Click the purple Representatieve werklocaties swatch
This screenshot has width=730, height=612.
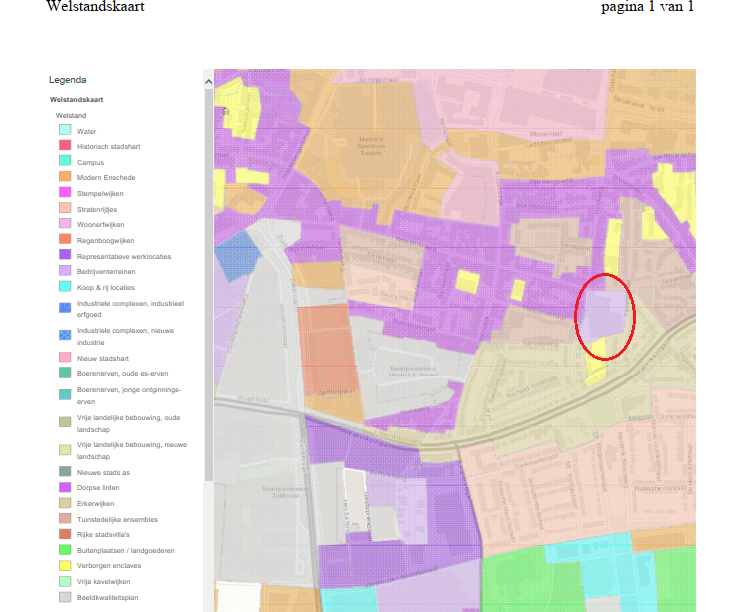[x=64, y=255]
